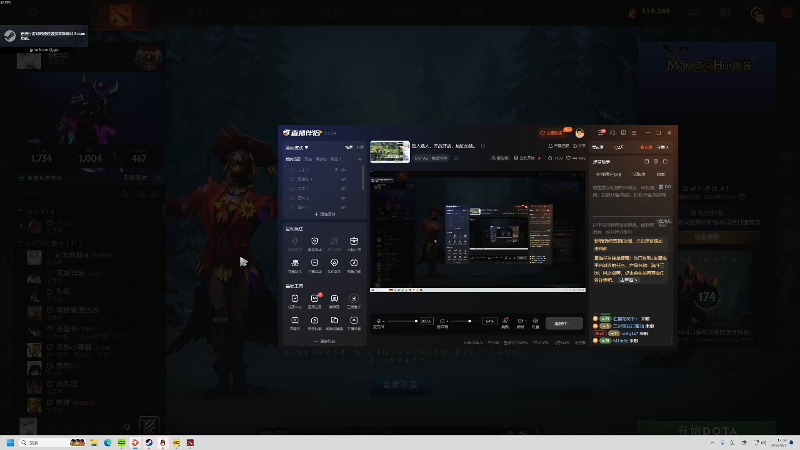Image resolution: width=800 pixels, height=450 pixels.
Task: Open the clipboard task center tool
Action: 295,299
